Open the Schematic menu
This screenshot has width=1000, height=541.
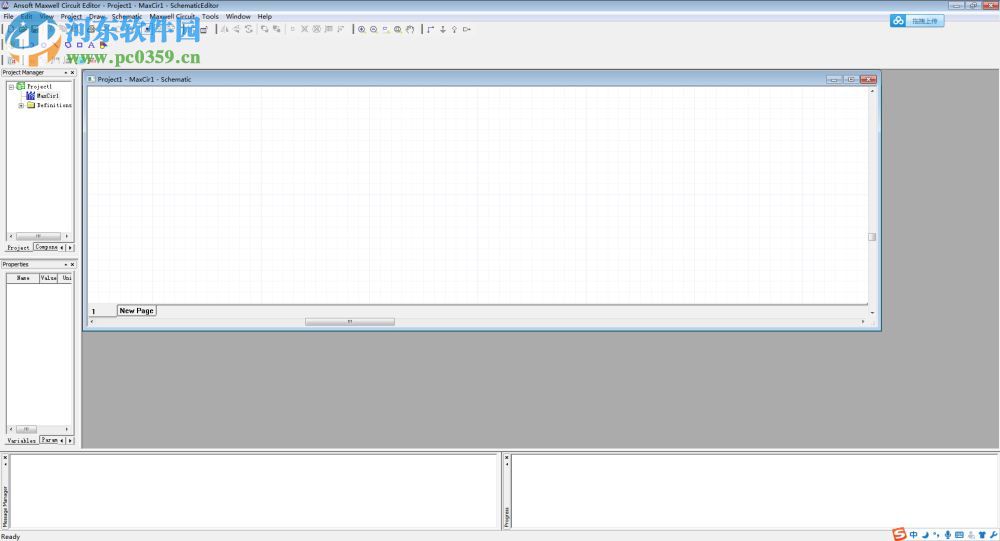(127, 17)
